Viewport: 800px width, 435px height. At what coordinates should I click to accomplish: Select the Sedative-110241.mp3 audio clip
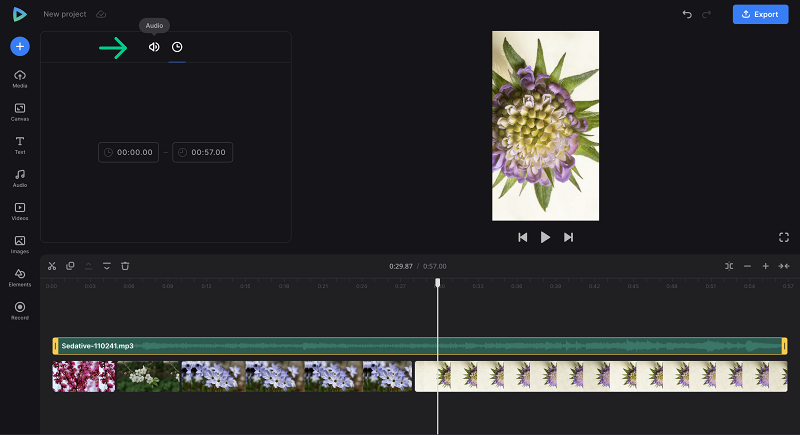tap(419, 346)
